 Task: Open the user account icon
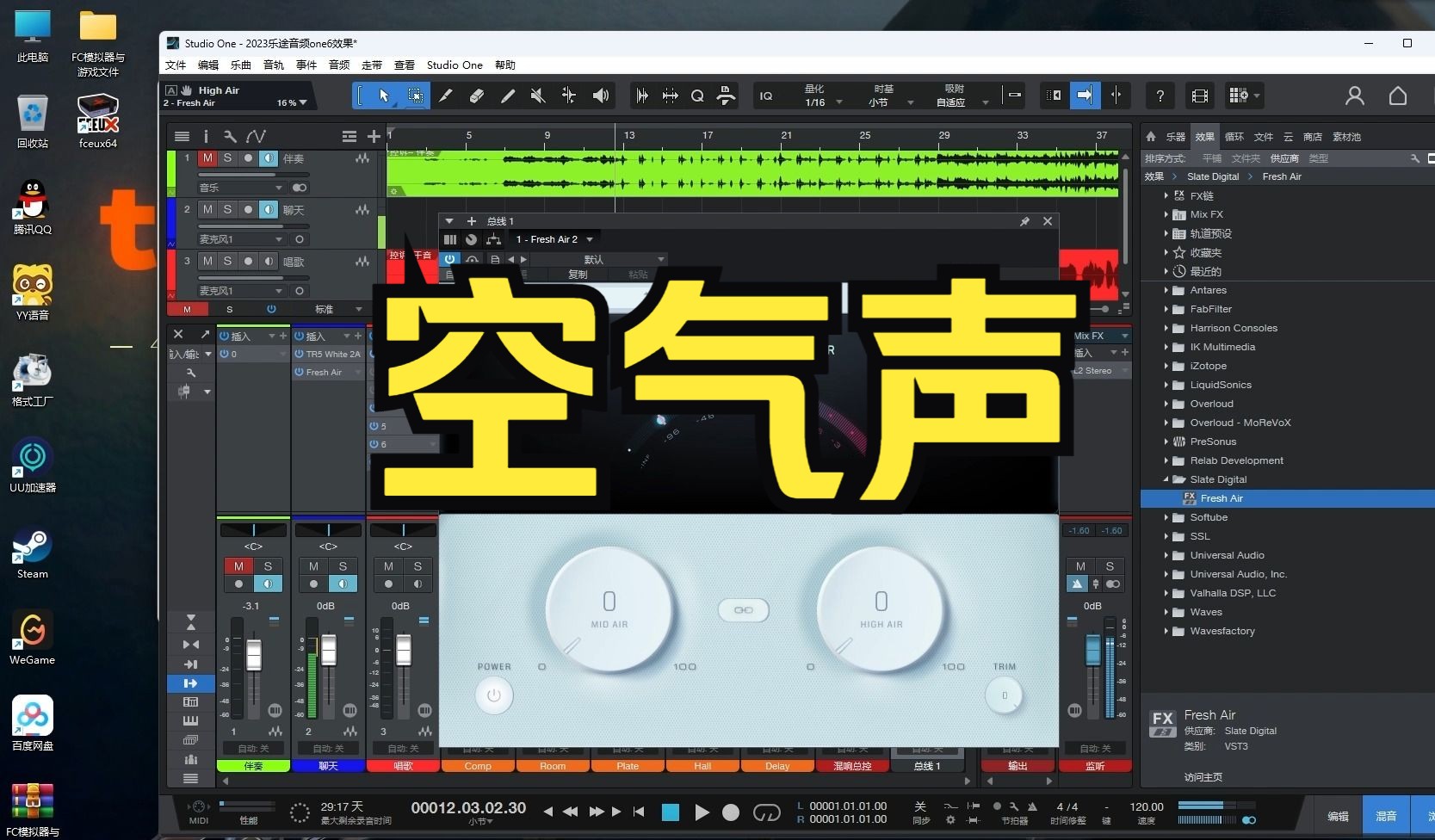1355,96
